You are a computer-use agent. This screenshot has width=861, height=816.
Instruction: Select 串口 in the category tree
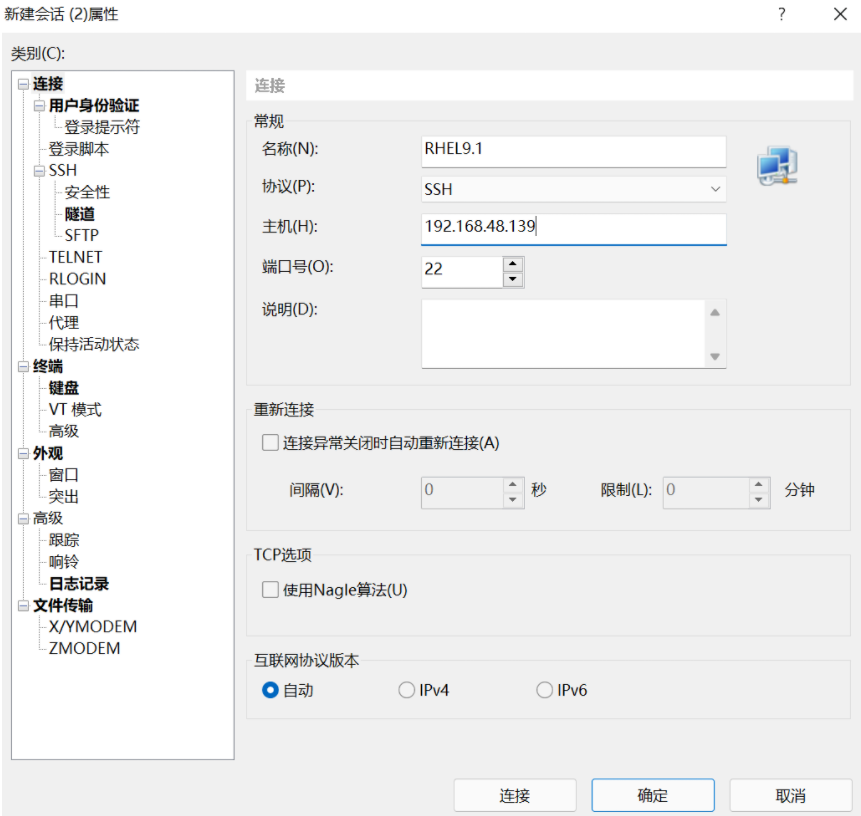point(64,301)
